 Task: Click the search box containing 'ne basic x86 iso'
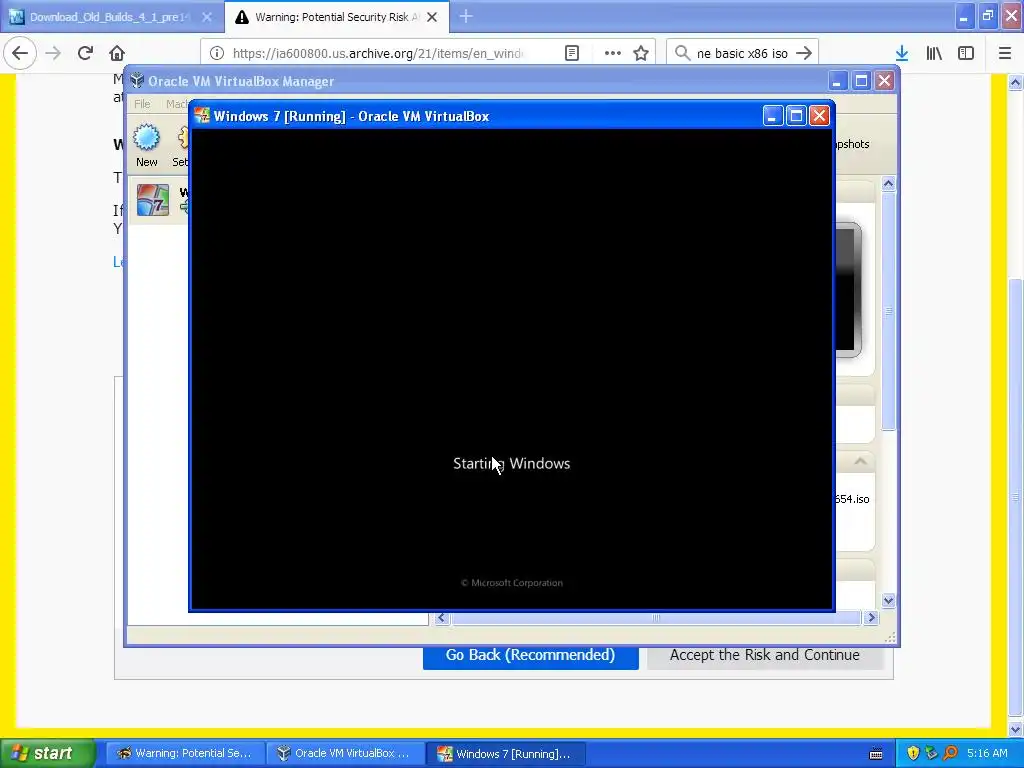pyautogui.click(x=742, y=53)
